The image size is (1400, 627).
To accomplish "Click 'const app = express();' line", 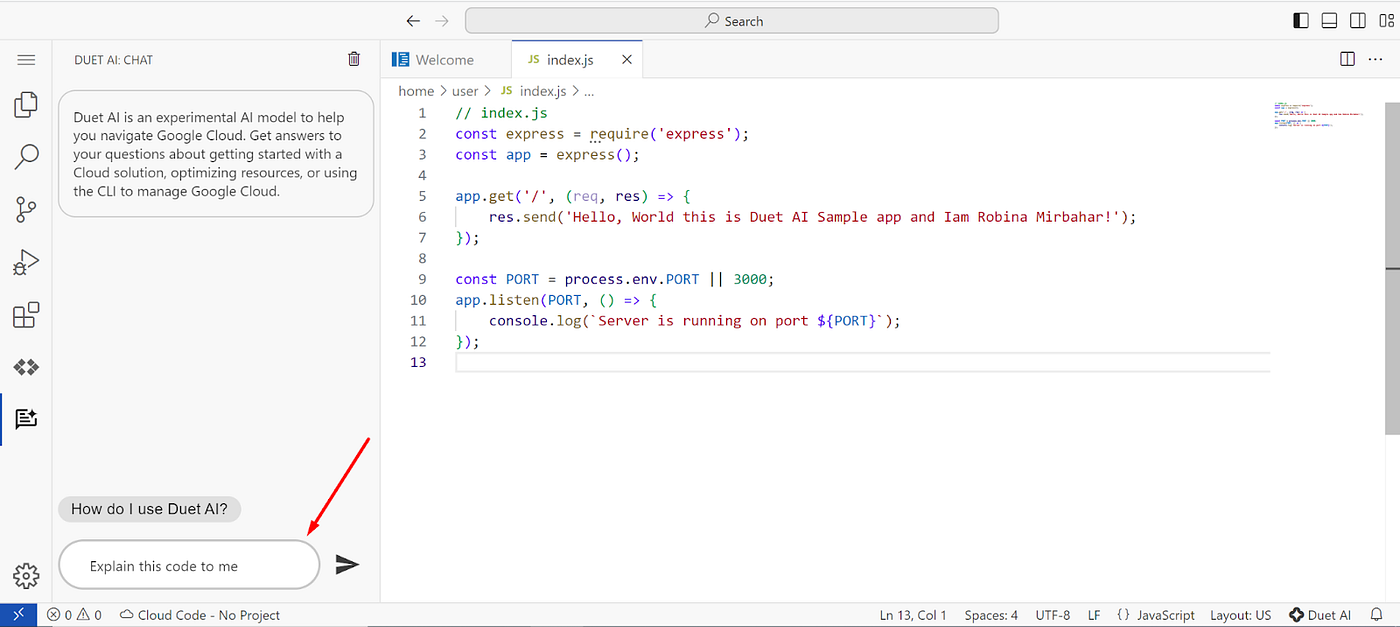I will [547, 155].
